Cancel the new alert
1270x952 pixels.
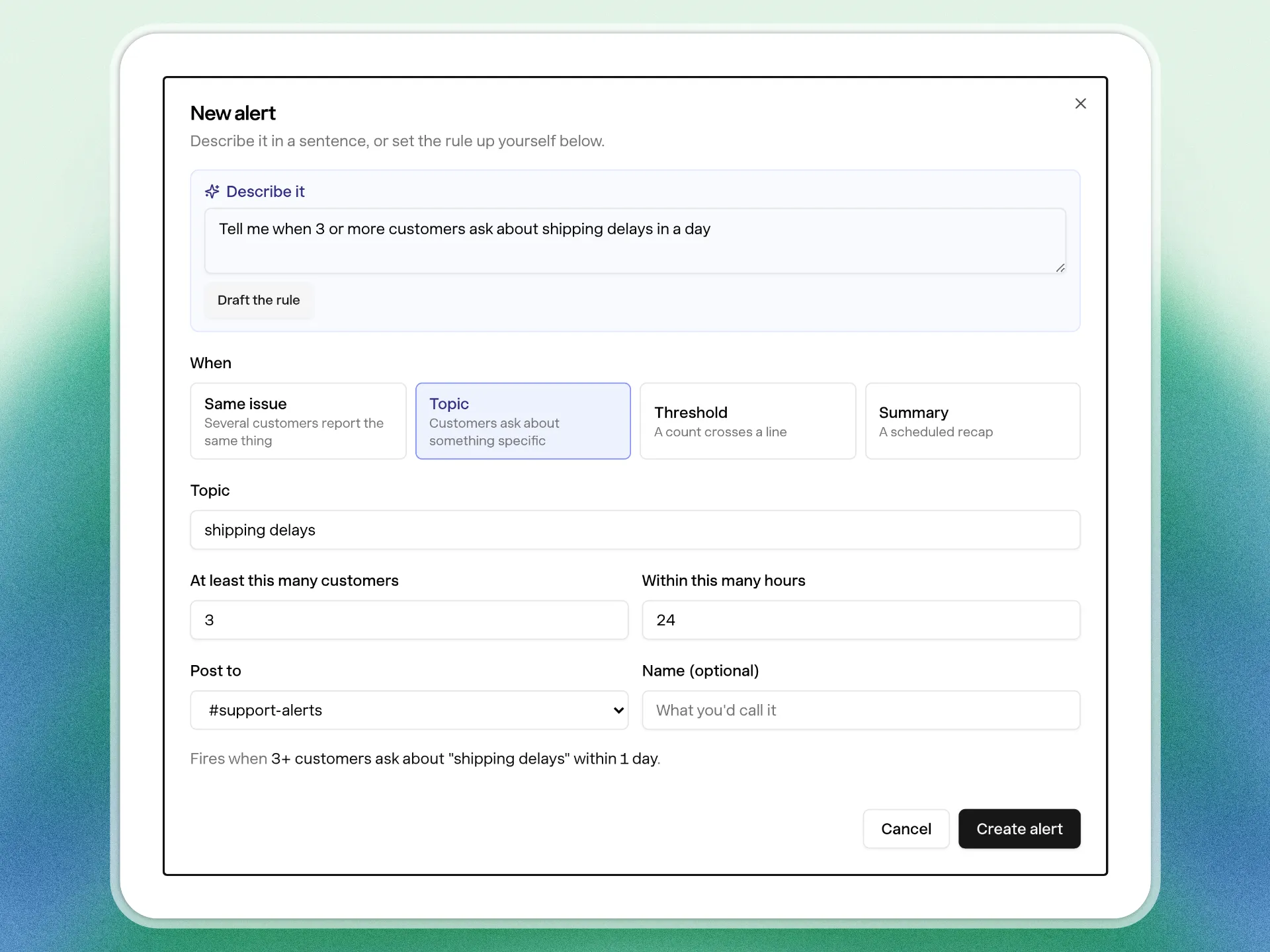coord(906,829)
